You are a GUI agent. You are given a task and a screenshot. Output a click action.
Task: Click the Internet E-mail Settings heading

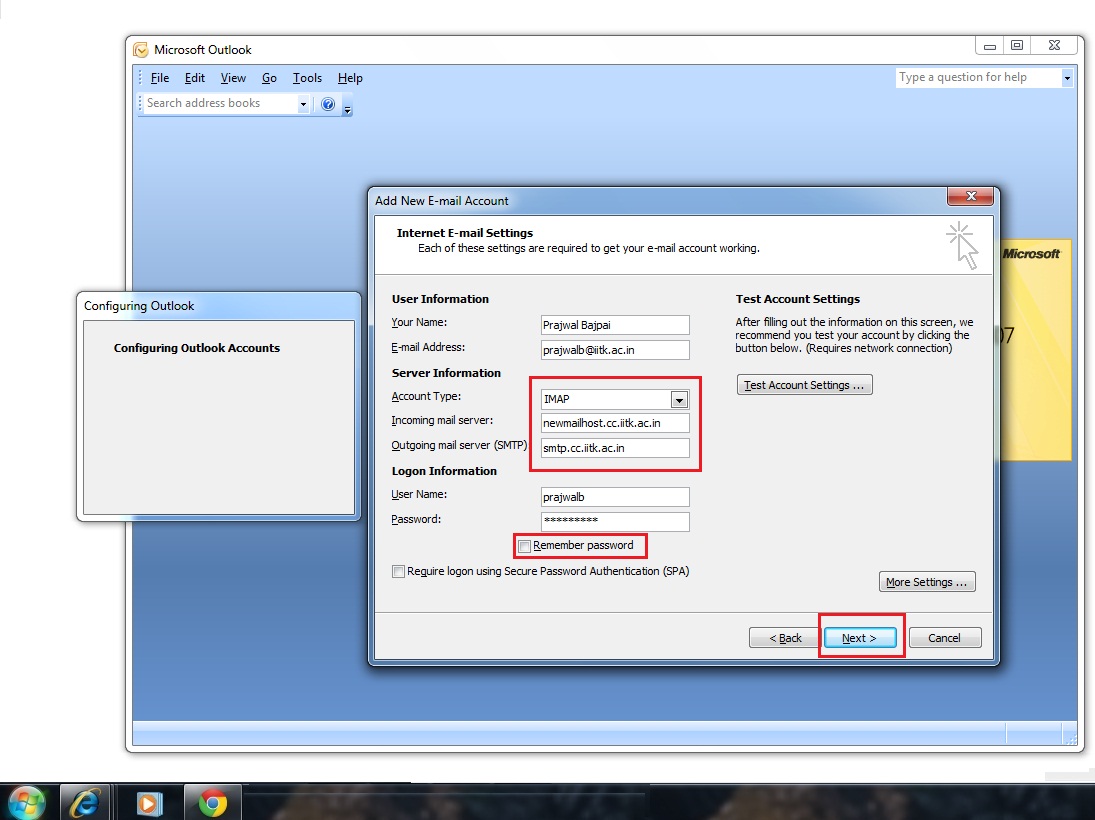[x=464, y=233]
